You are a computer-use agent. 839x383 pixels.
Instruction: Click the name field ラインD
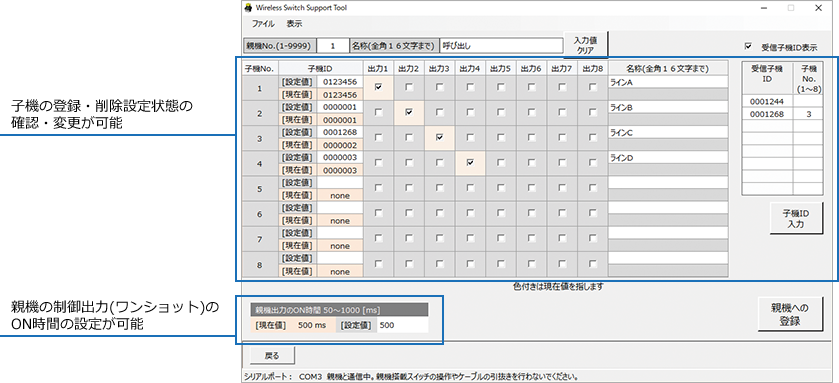[668, 158]
